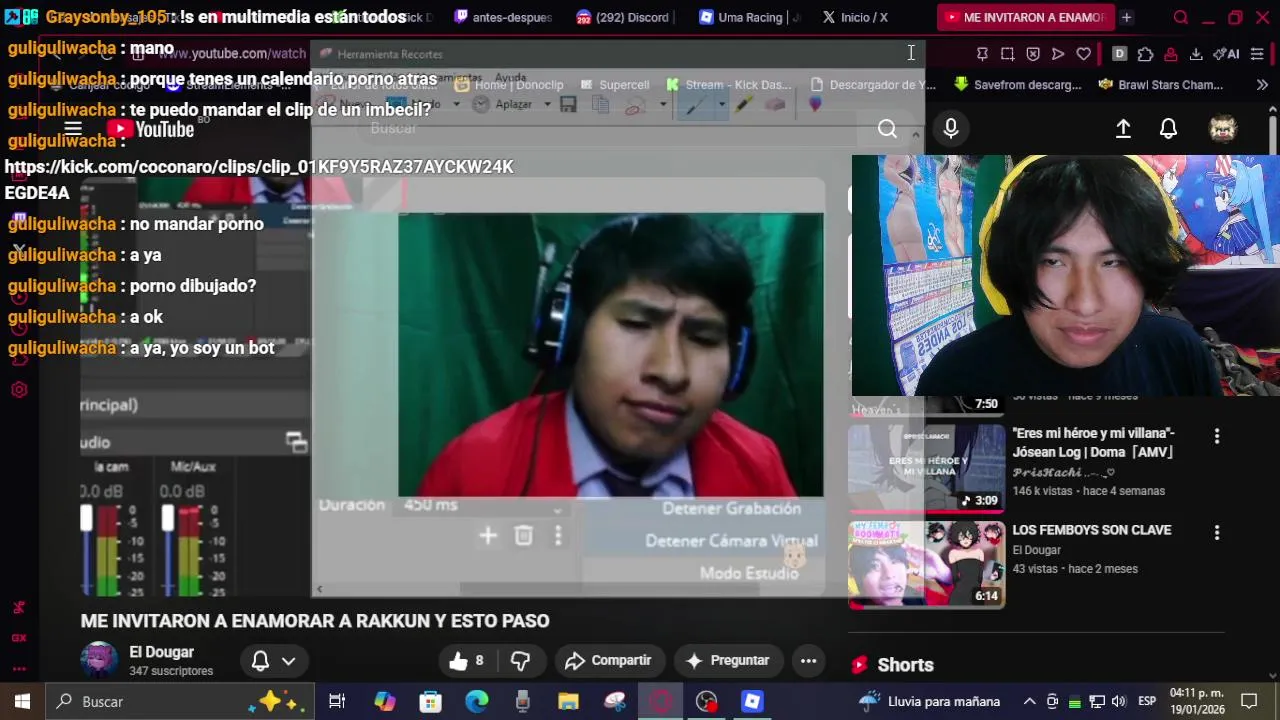Open Task View on the taskbar
The image size is (1280, 720).
pyautogui.click(x=337, y=701)
